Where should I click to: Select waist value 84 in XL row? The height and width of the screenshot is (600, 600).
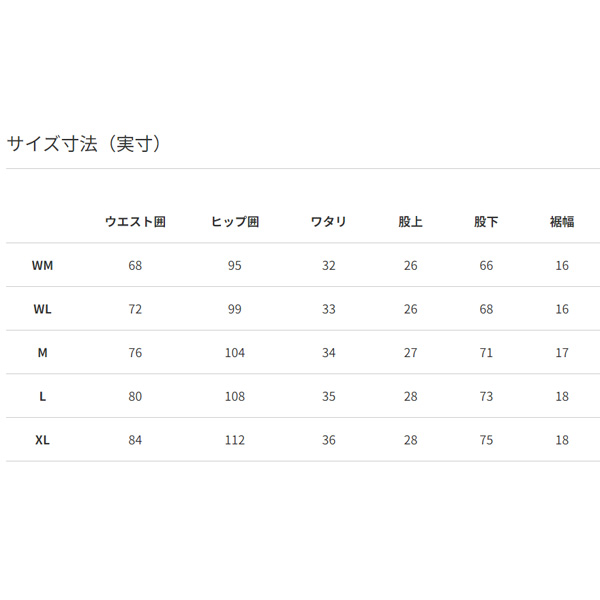point(135,440)
